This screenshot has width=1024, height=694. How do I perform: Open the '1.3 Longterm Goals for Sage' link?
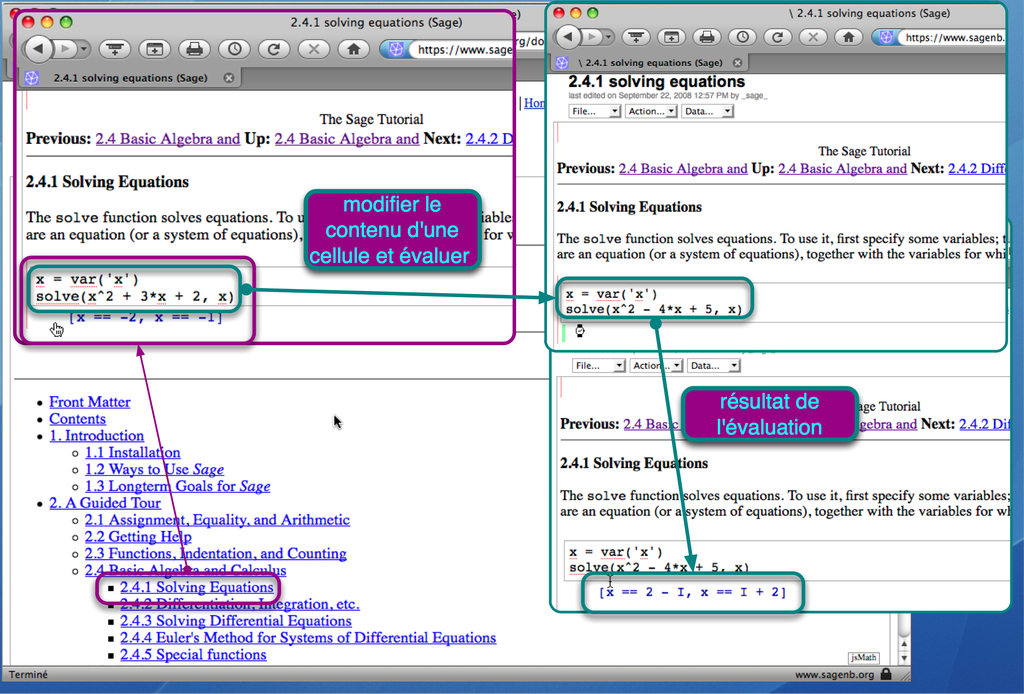[178, 486]
